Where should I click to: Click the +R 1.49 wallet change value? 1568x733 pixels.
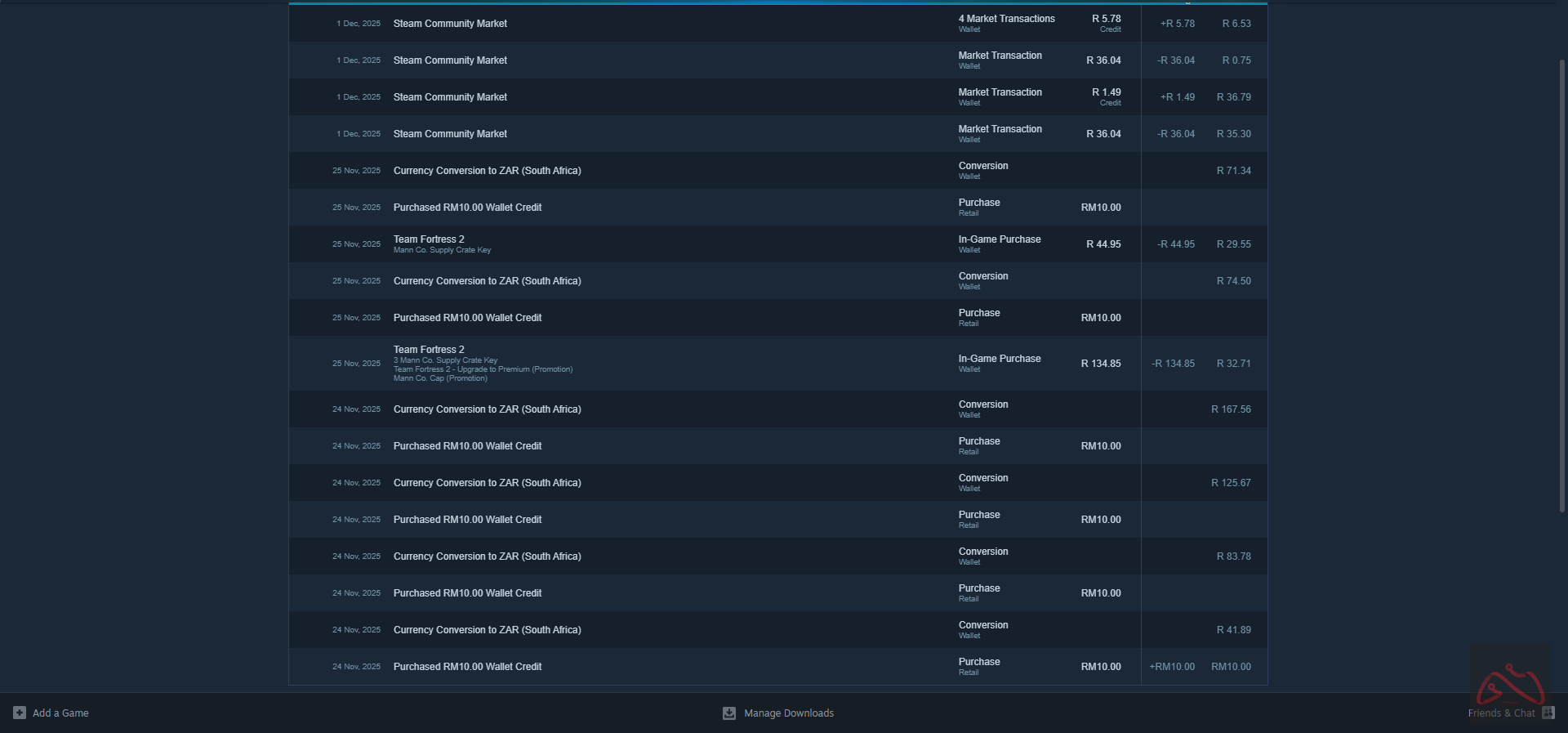(x=1177, y=97)
